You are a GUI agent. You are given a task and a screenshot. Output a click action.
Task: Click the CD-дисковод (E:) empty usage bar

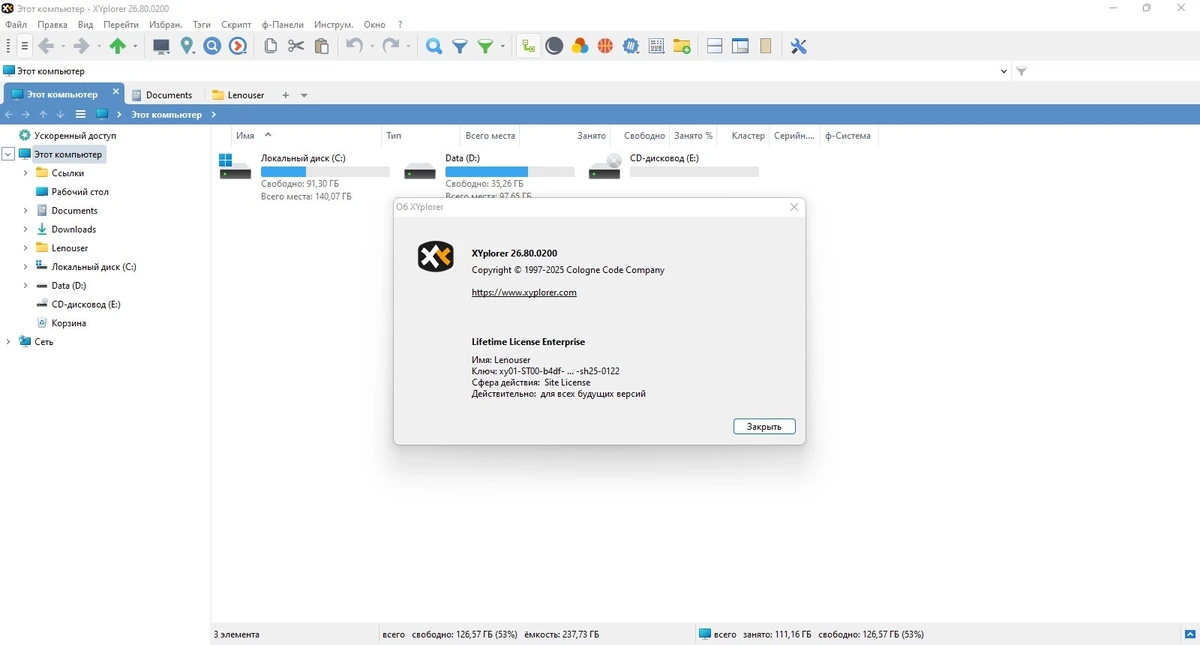coord(694,172)
